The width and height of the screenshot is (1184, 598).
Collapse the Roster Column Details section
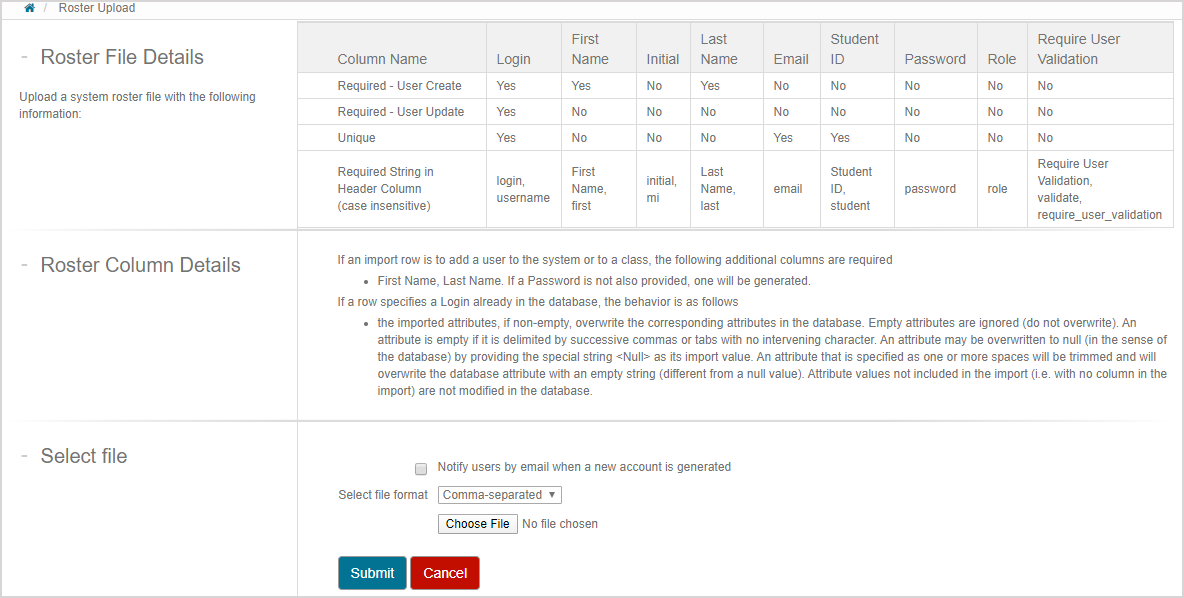pyautogui.click(x=24, y=265)
